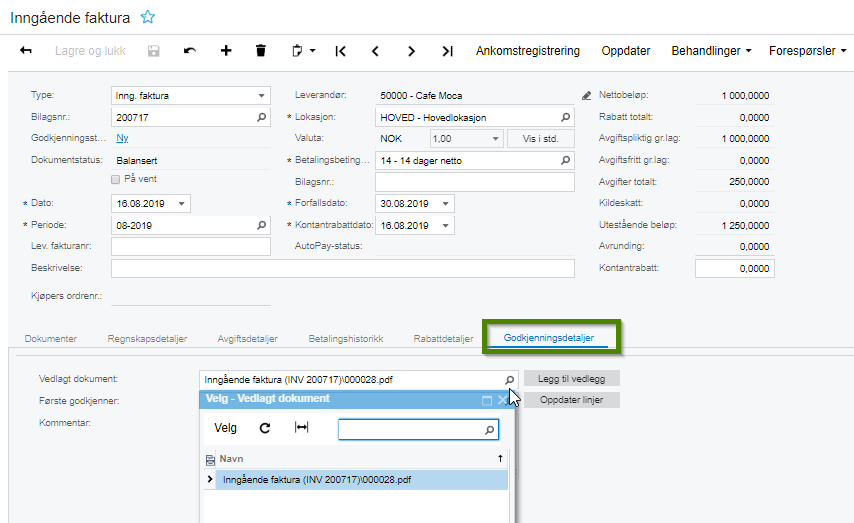Switch to the Avgiftsdetaljer tab
The height and width of the screenshot is (523, 854).
tap(247, 339)
